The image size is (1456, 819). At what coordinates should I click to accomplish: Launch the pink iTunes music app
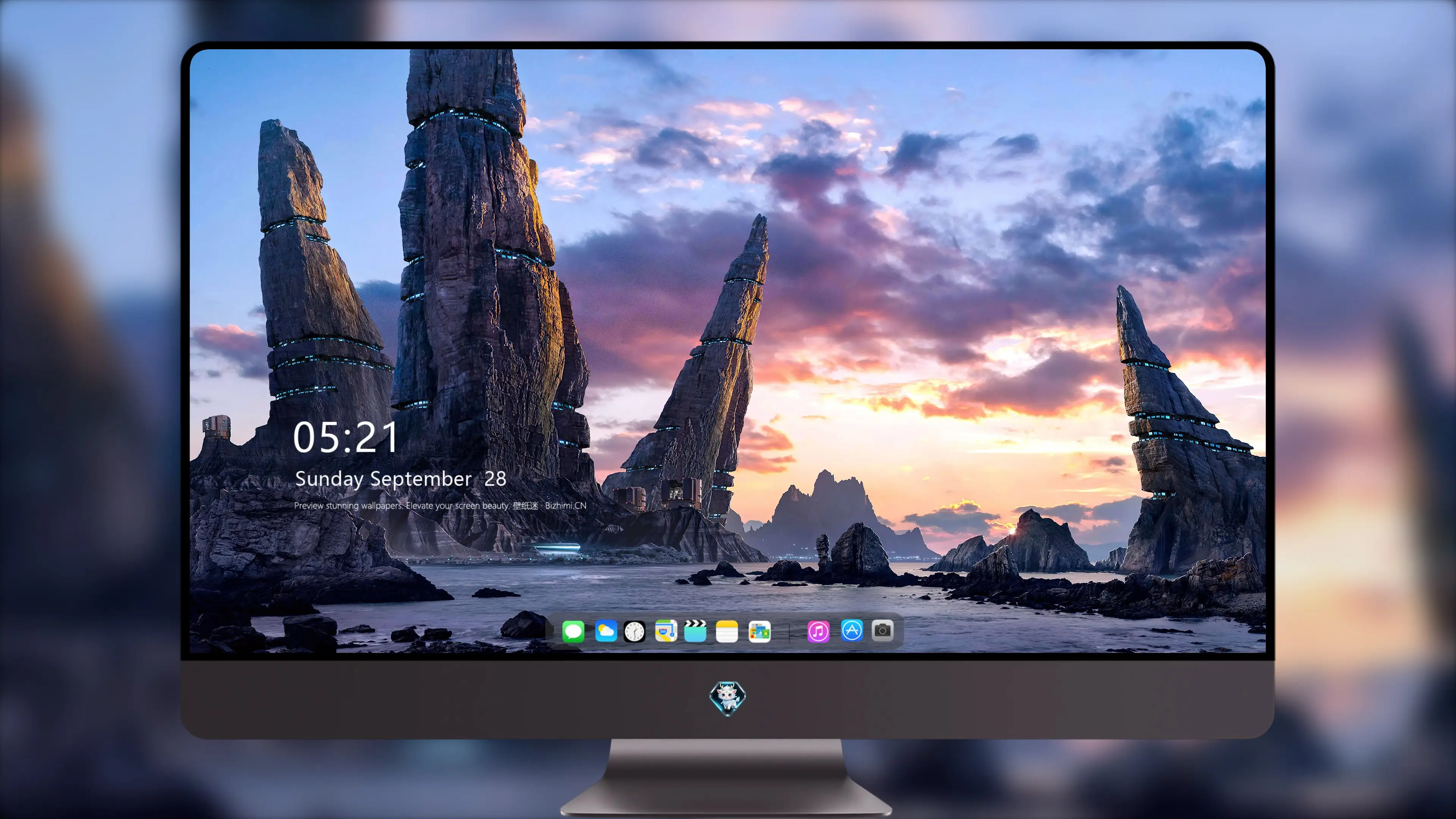tap(819, 631)
